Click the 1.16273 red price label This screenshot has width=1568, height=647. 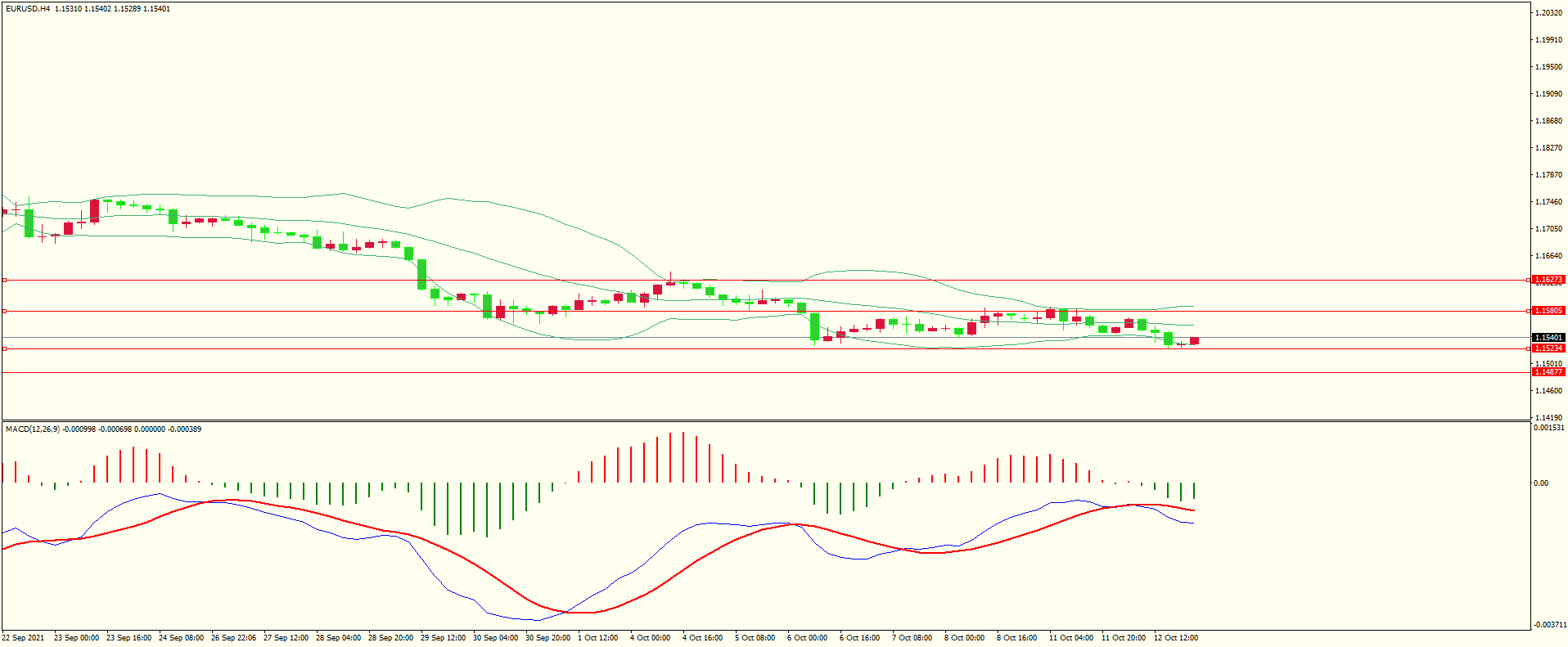[x=1548, y=280]
